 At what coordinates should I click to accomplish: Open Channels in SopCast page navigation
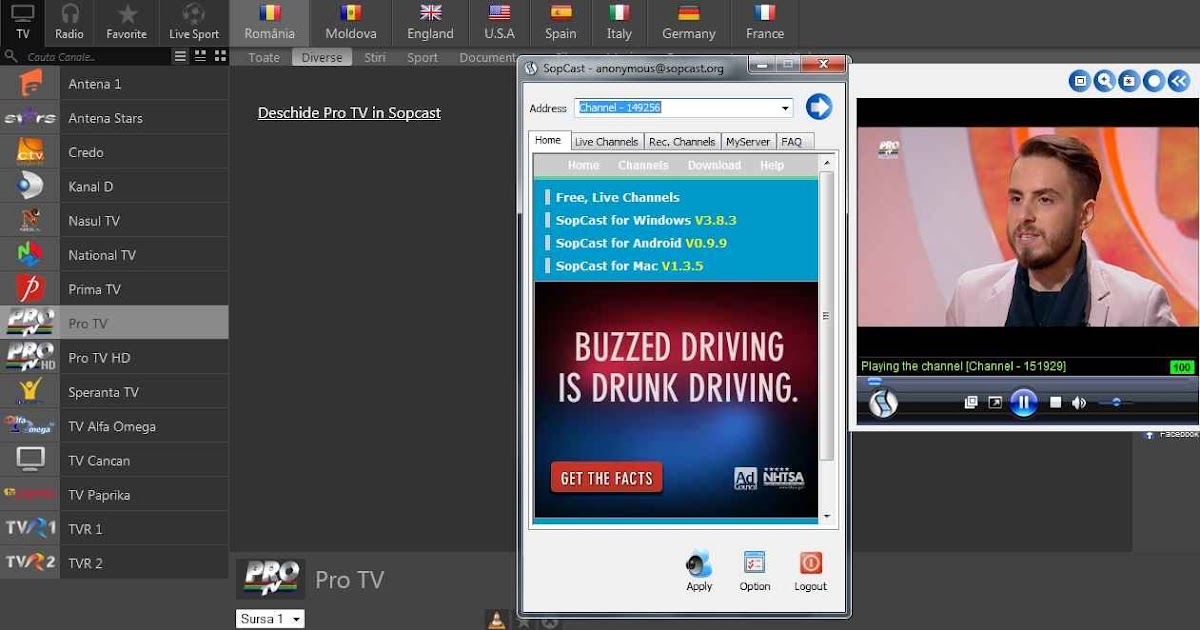[x=643, y=165]
